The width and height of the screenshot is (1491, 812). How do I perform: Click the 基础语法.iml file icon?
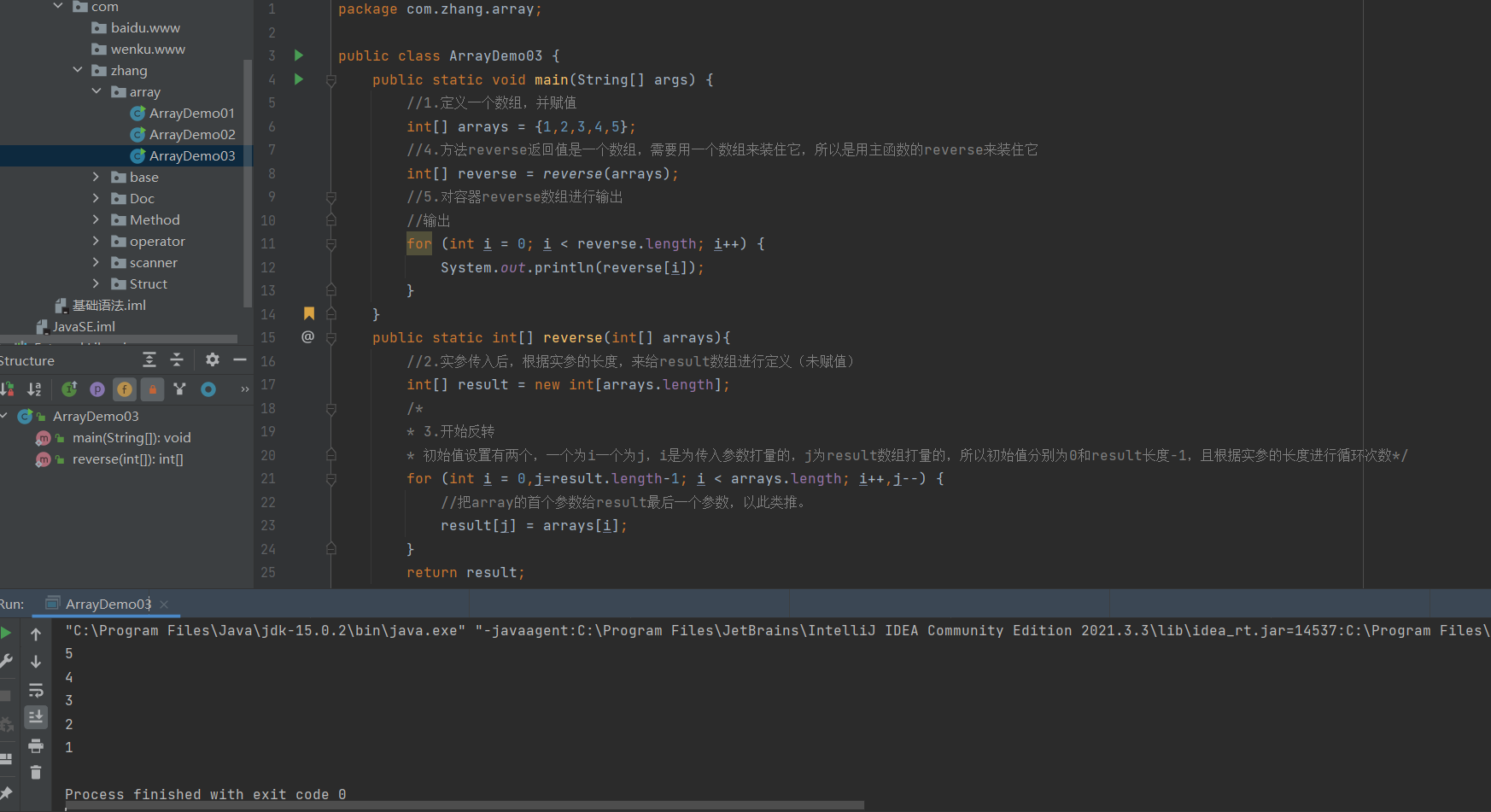click(61, 306)
